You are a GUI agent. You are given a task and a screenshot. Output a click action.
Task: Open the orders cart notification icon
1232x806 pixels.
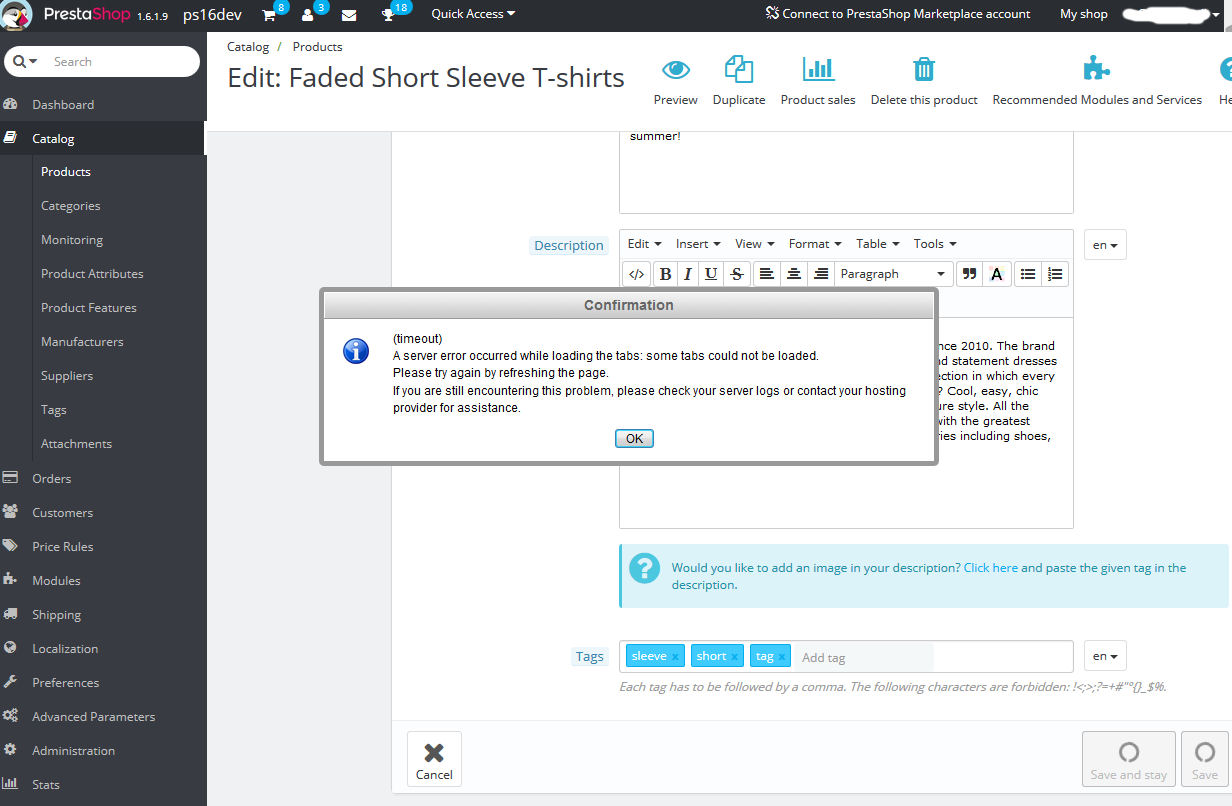[x=269, y=15]
